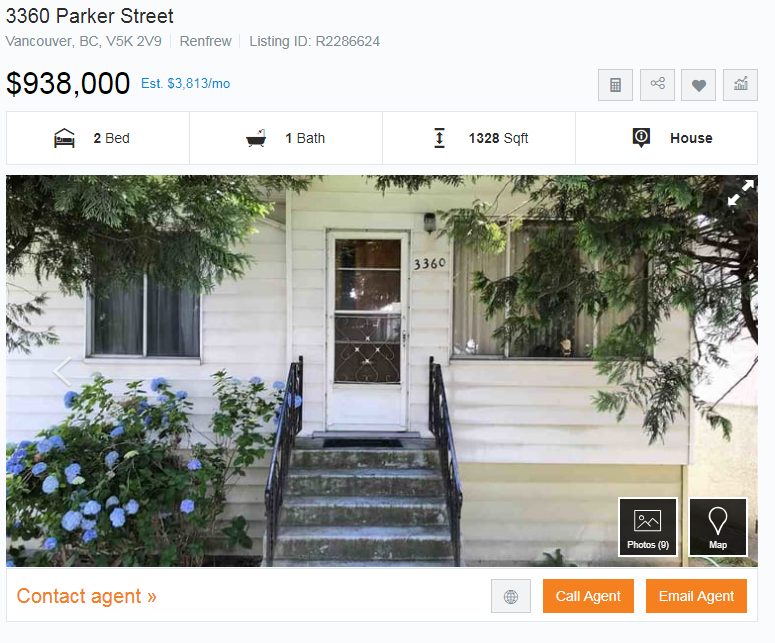The width and height of the screenshot is (775, 643).
Task: Open the Contact agent link
Action: tap(86, 596)
